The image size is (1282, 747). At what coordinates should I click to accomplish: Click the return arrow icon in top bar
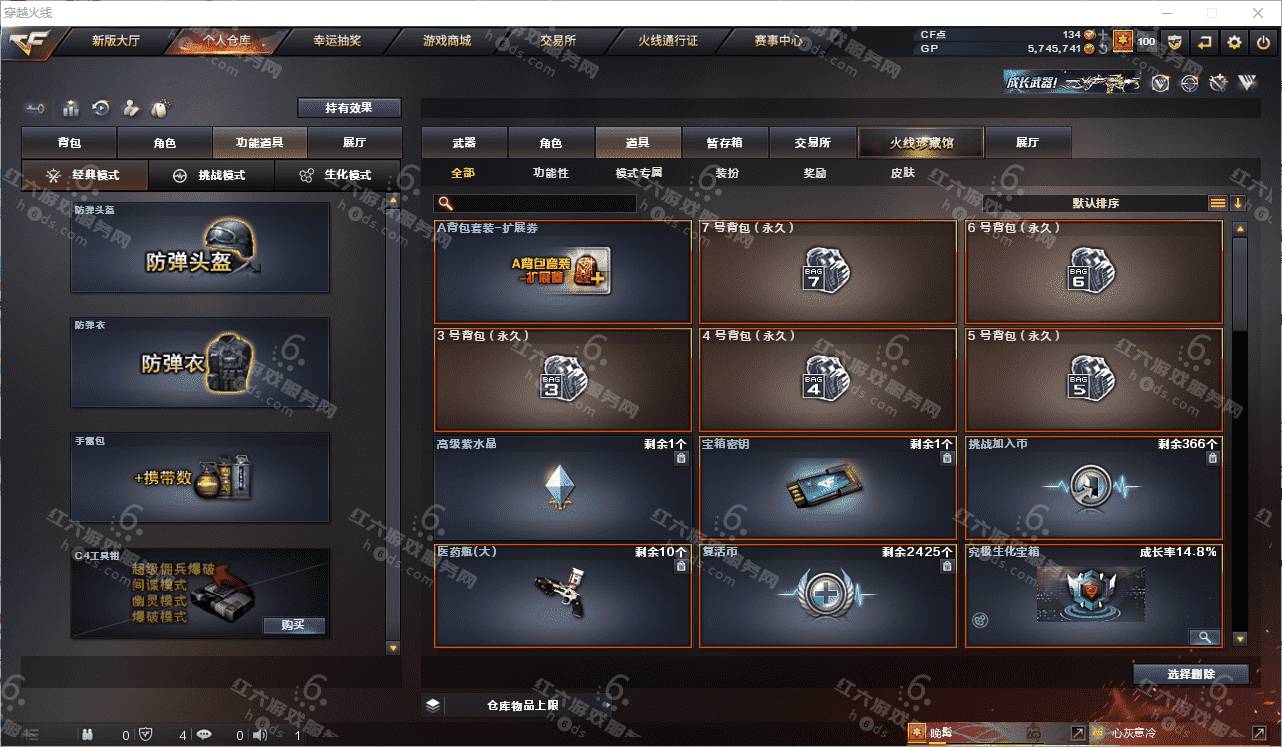[x=1205, y=42]
